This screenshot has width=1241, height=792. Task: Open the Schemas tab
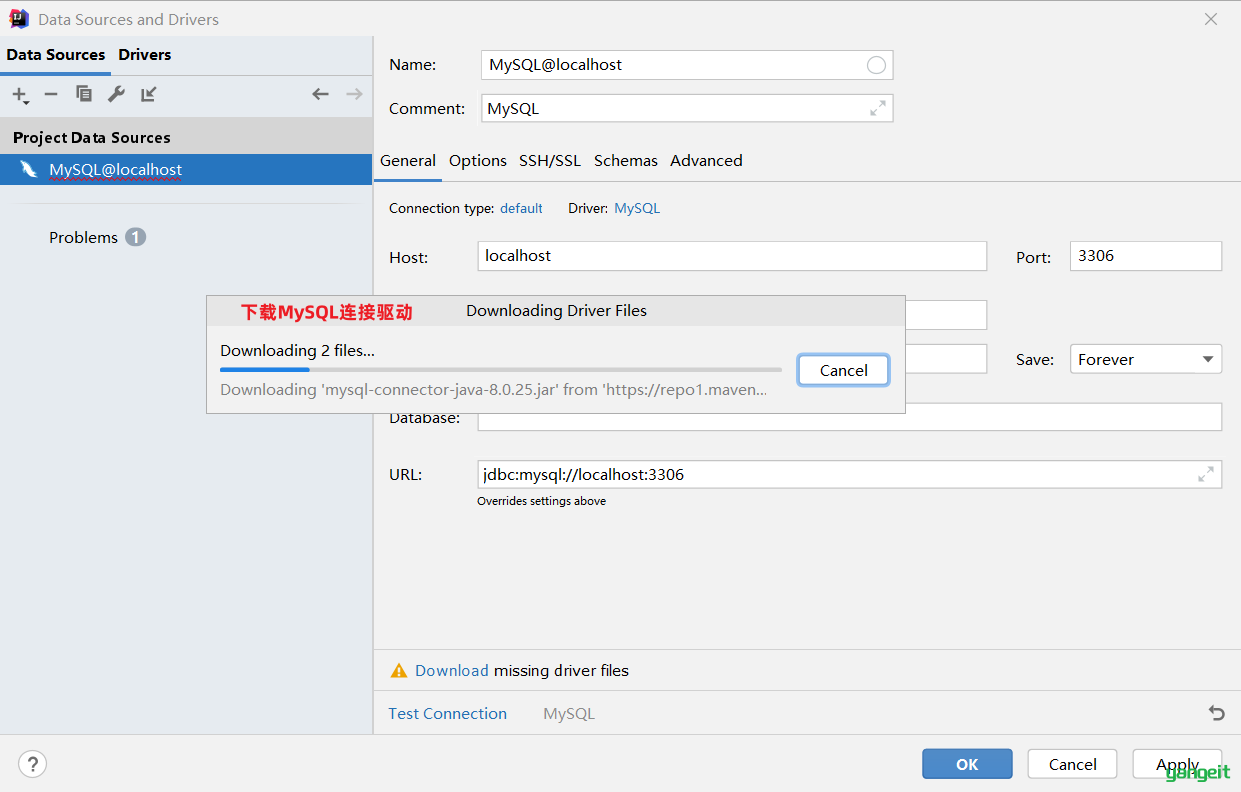[626, 160]
